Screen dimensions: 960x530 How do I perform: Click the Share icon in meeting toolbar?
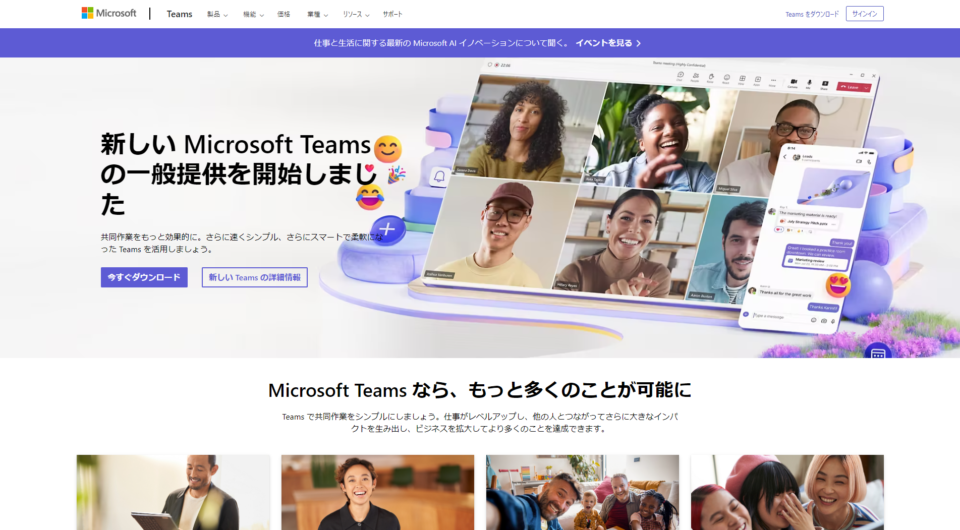pyautogui.click(x=825, y=85)
